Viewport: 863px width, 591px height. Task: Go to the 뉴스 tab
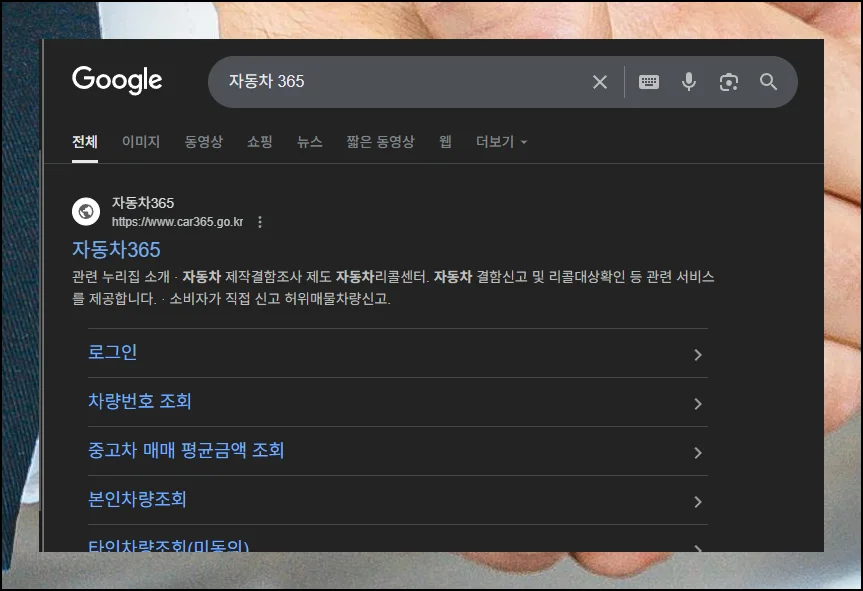coord(309,142)
